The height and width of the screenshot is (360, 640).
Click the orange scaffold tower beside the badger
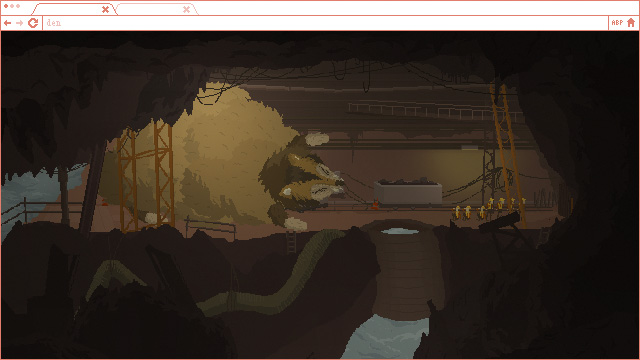pyautogui.click(x=146, y=176)
